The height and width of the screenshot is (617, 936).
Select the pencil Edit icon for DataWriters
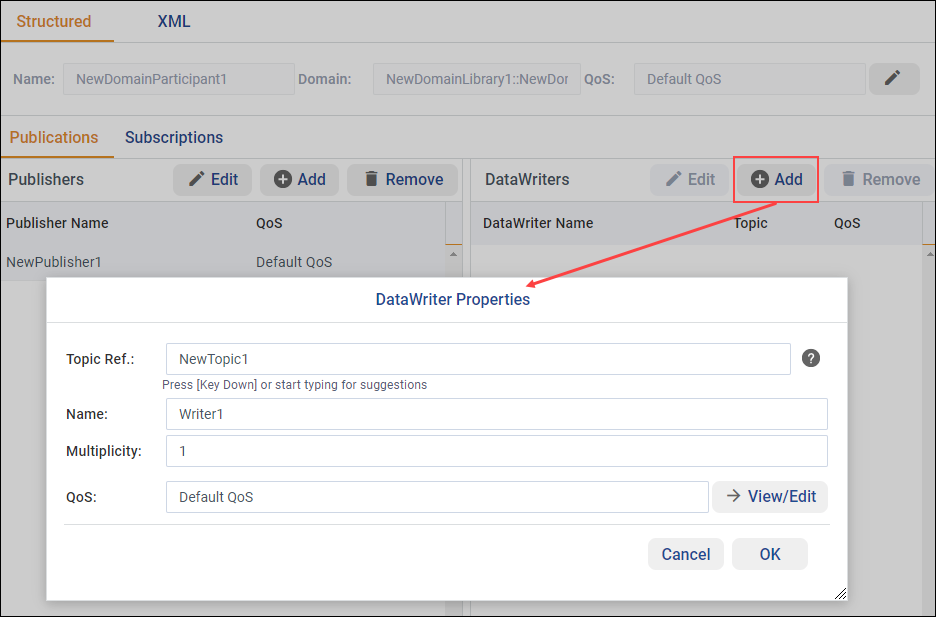(x=675, y=179)
